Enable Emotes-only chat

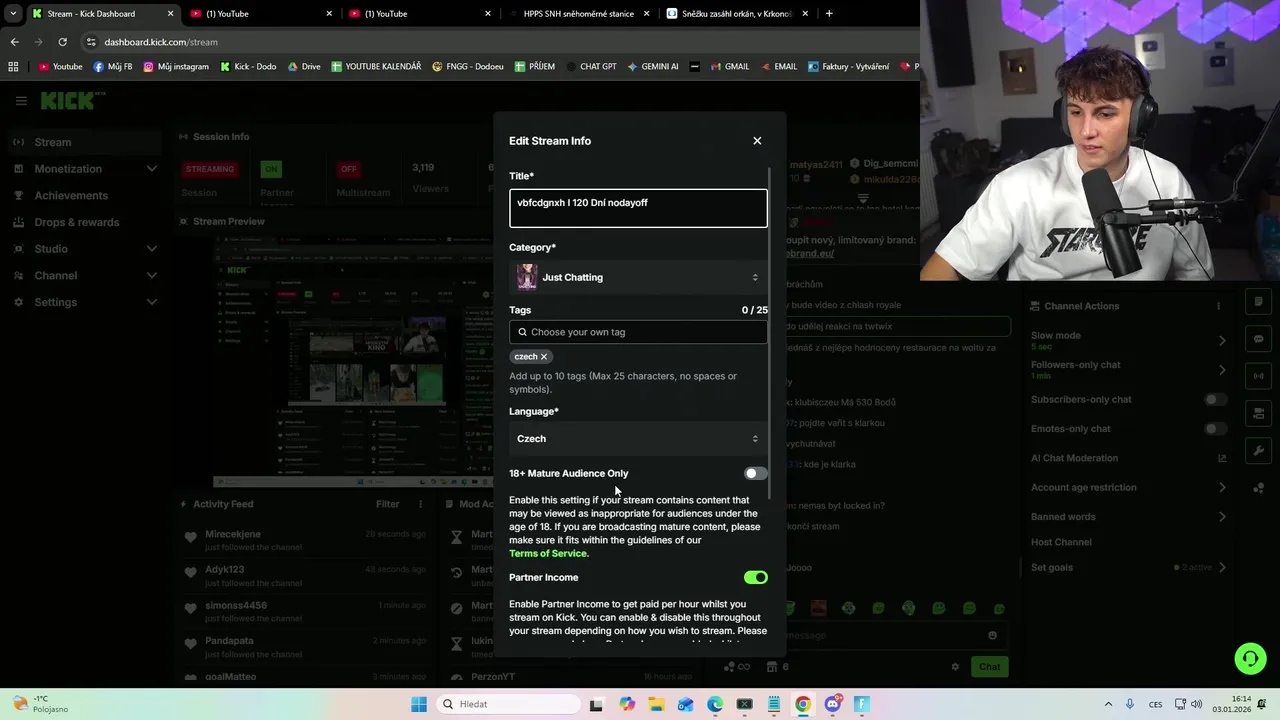tap(1215, 429)
